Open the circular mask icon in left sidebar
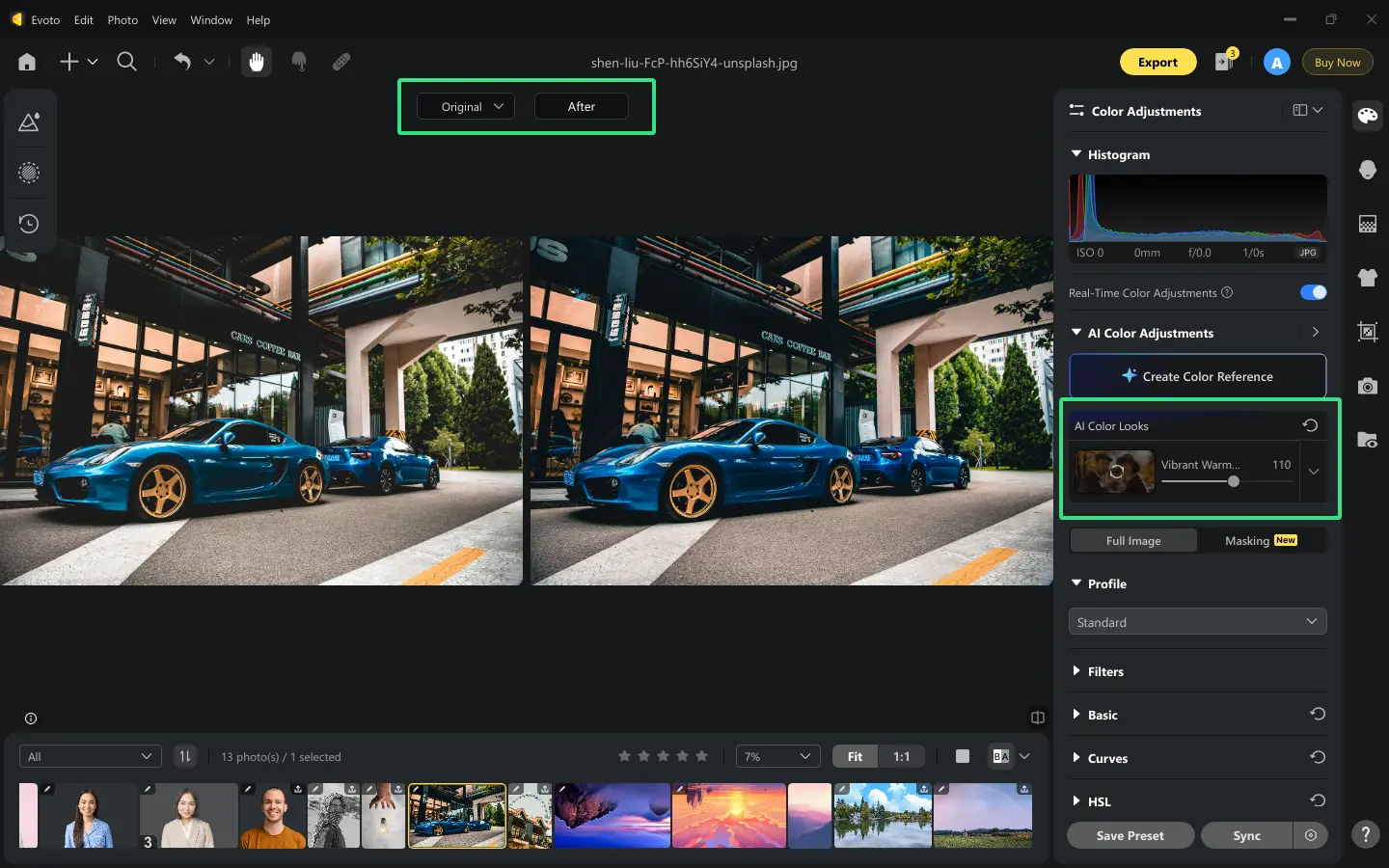The image size is (1389, 868). [29, 173]
